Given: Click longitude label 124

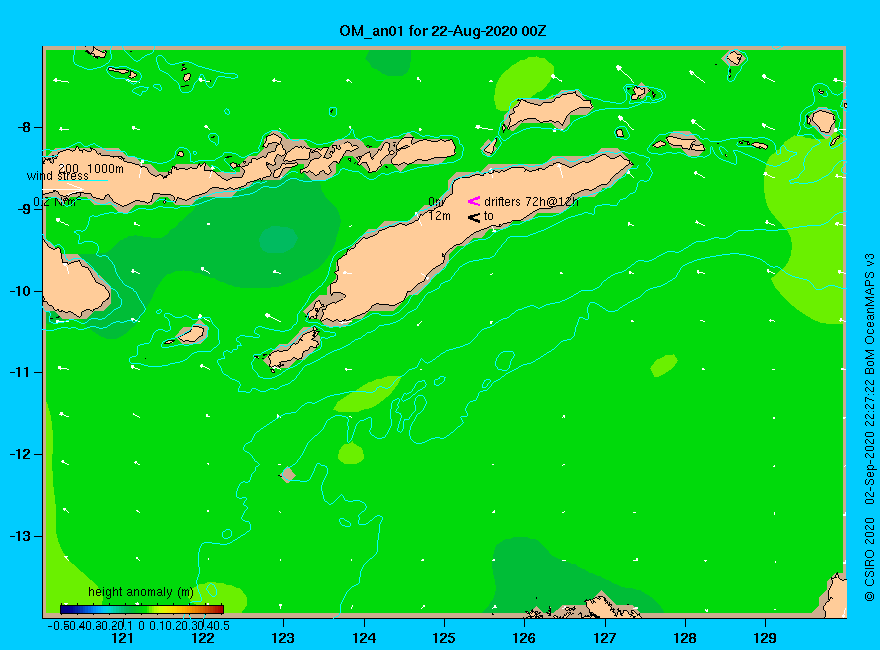Looking at the screenshot, I should 364,638.
